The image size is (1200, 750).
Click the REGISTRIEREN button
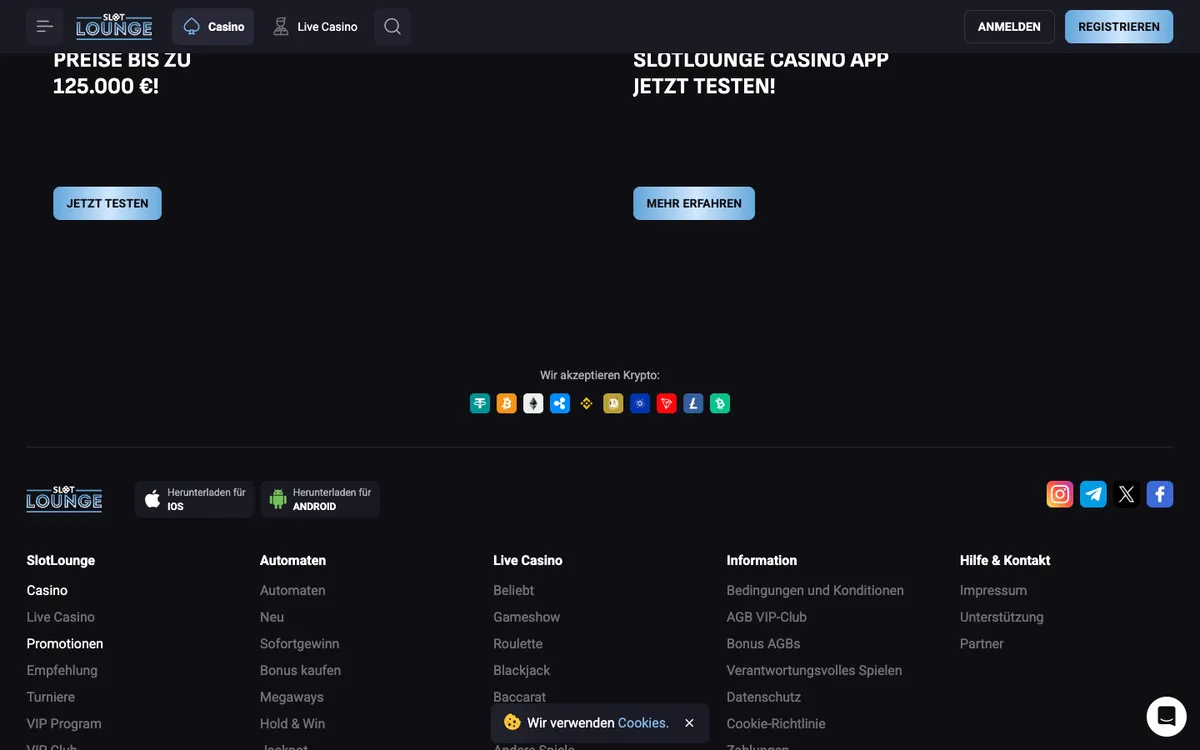[1119, 27]
